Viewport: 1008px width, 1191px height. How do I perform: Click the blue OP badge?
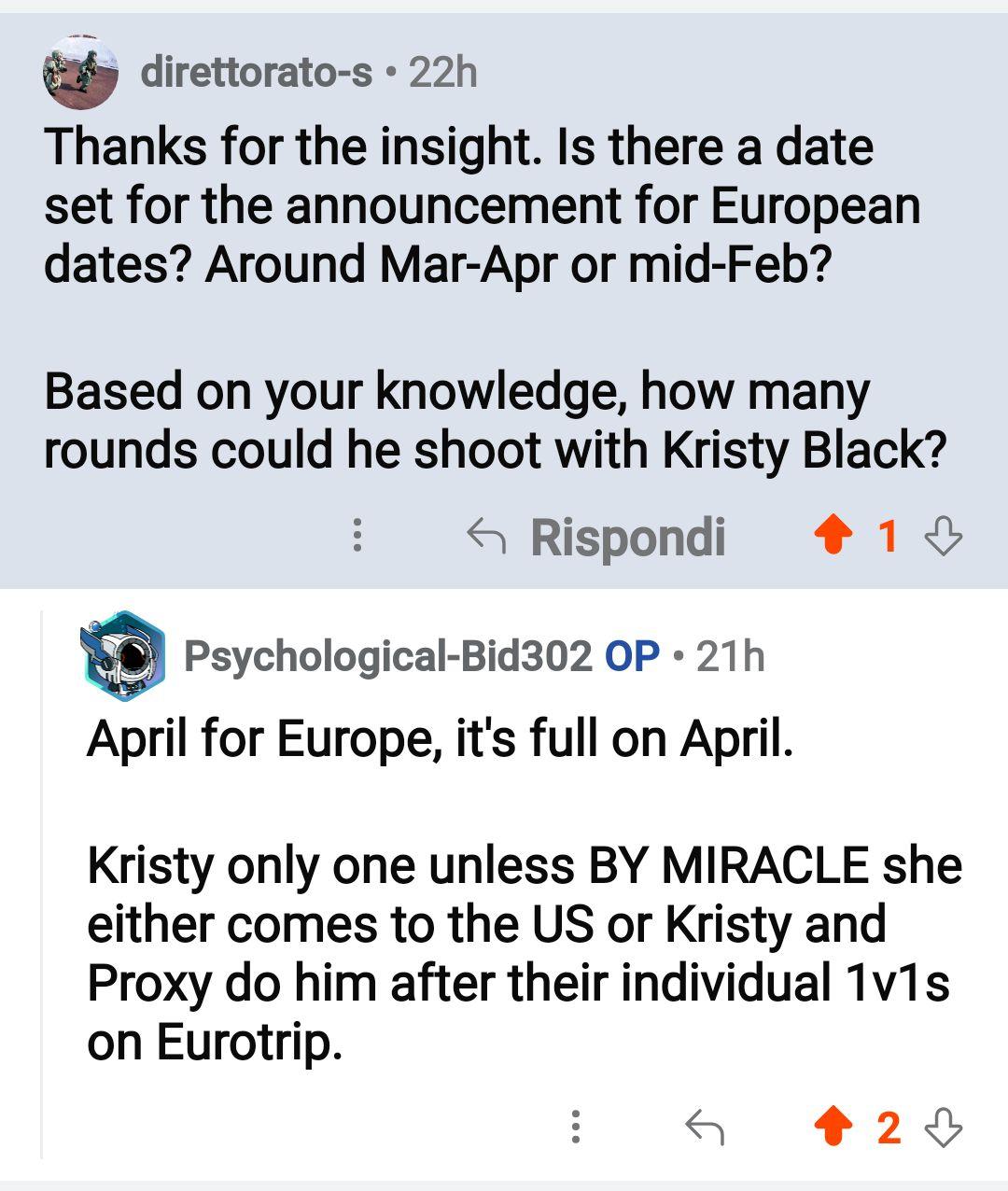click(x=632, y=656)
